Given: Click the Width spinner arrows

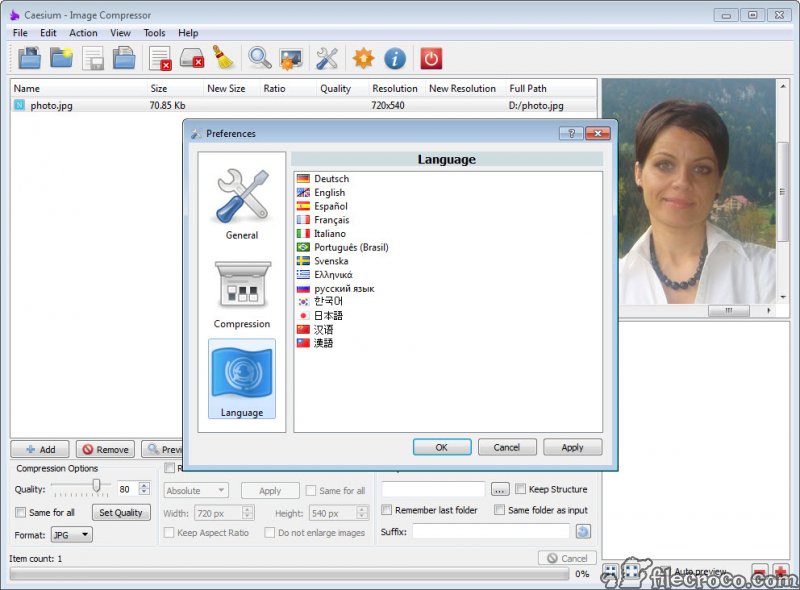Looking at the screenshot, I should (247, 513).
